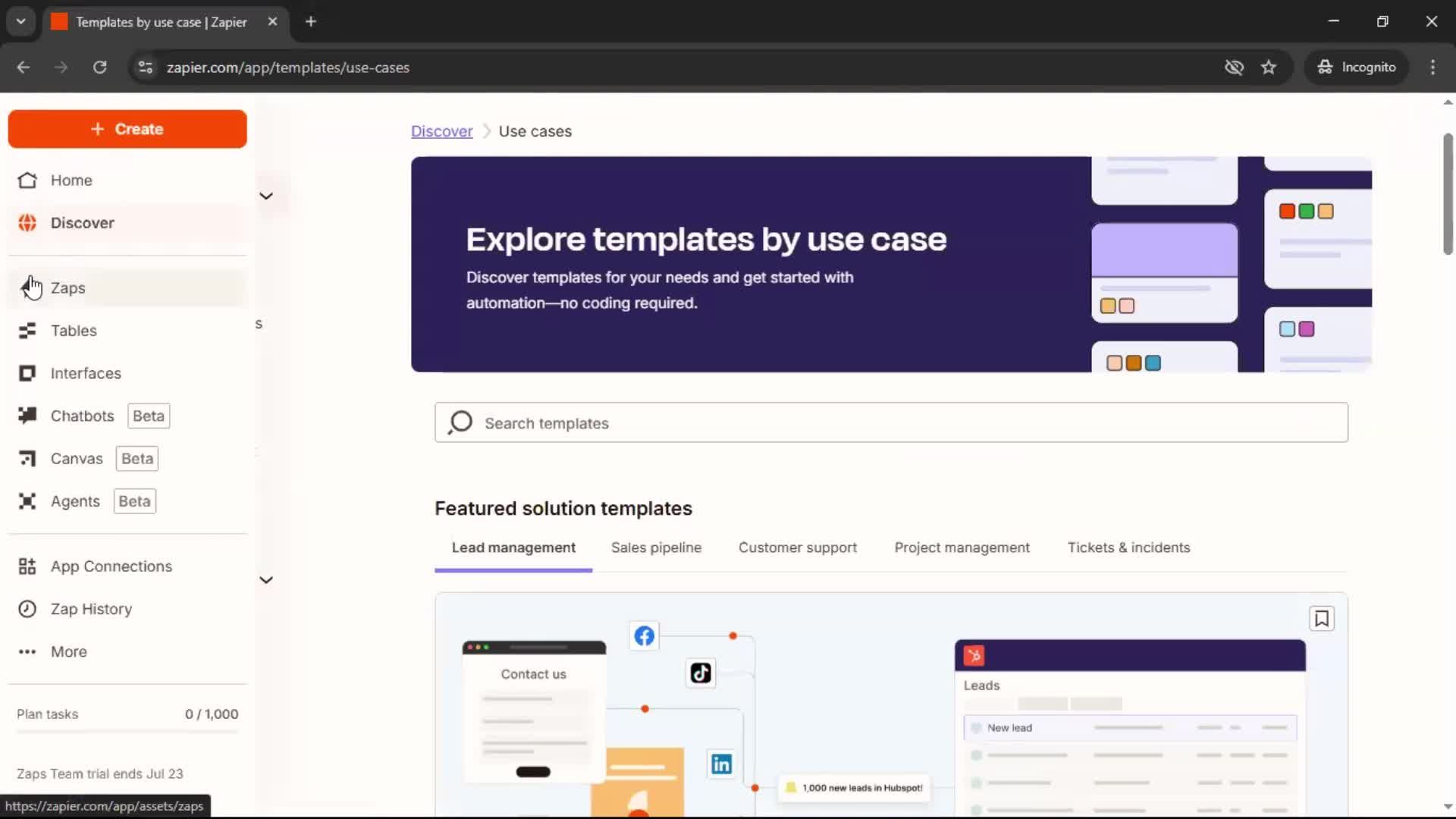Click the New lead row in Leads card

coord(1130,728)
